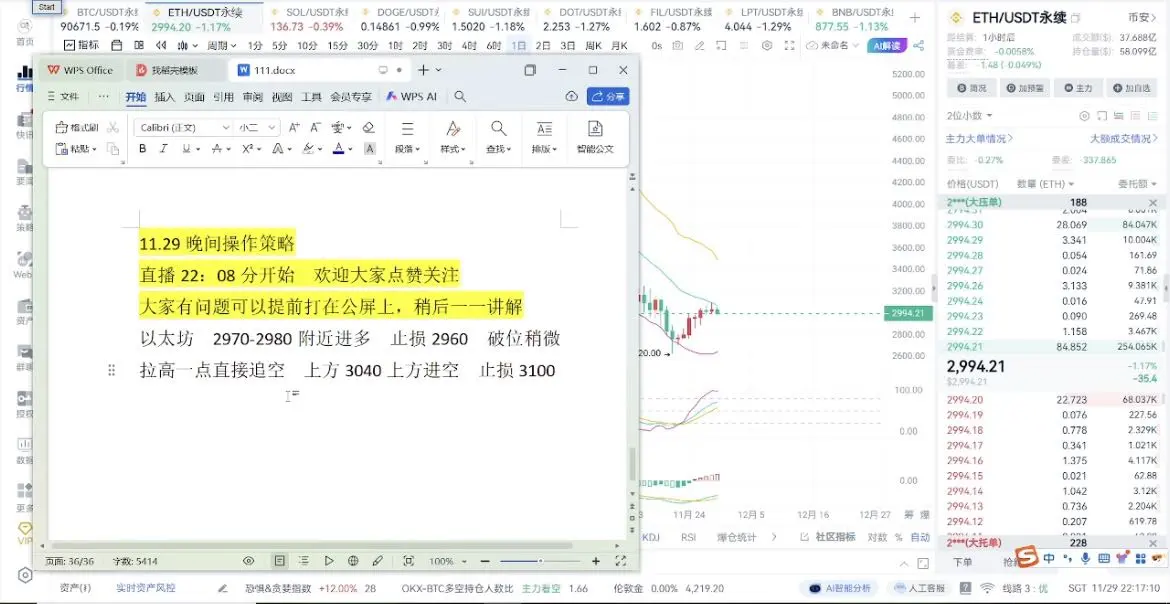Click the copy icon beside 粘贴
Image resolution: width=1170 pixels, height=604 pixels.
tap(113, 149)
